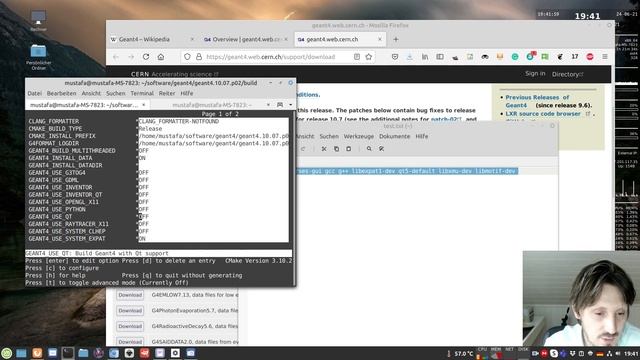Open the Firefox hamburger menu

click(605, 57)
